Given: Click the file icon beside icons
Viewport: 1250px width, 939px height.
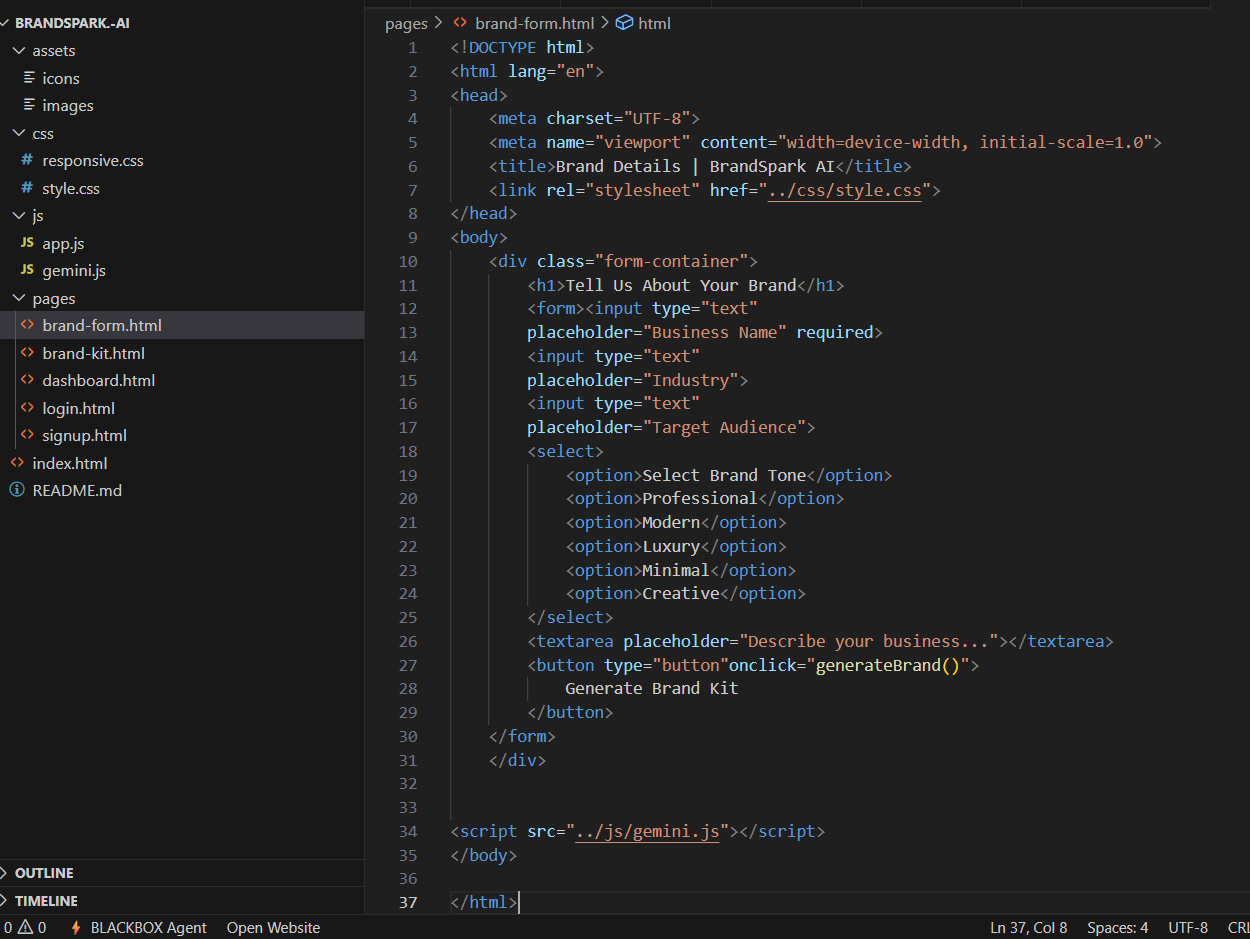Looking at the screenshot, I should (29, 78).
